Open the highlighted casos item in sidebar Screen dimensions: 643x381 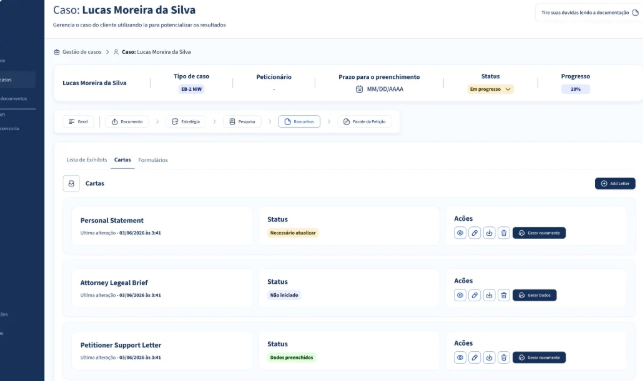(x=18, y=80)
